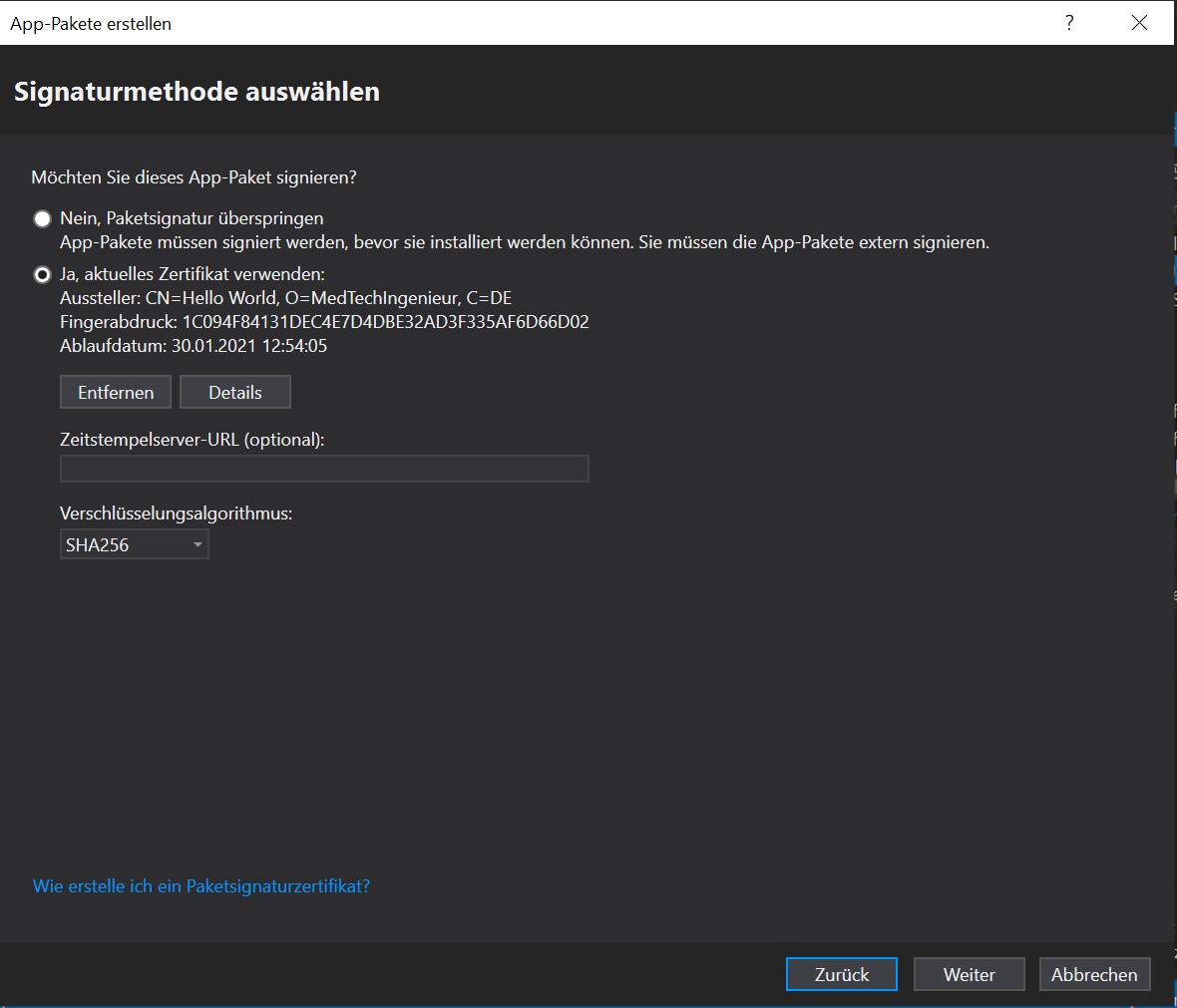This screenshot has height=1008, width=1177.
Task: Focus the Zeitstempelserver-URL input field
Action: point(324,469)
